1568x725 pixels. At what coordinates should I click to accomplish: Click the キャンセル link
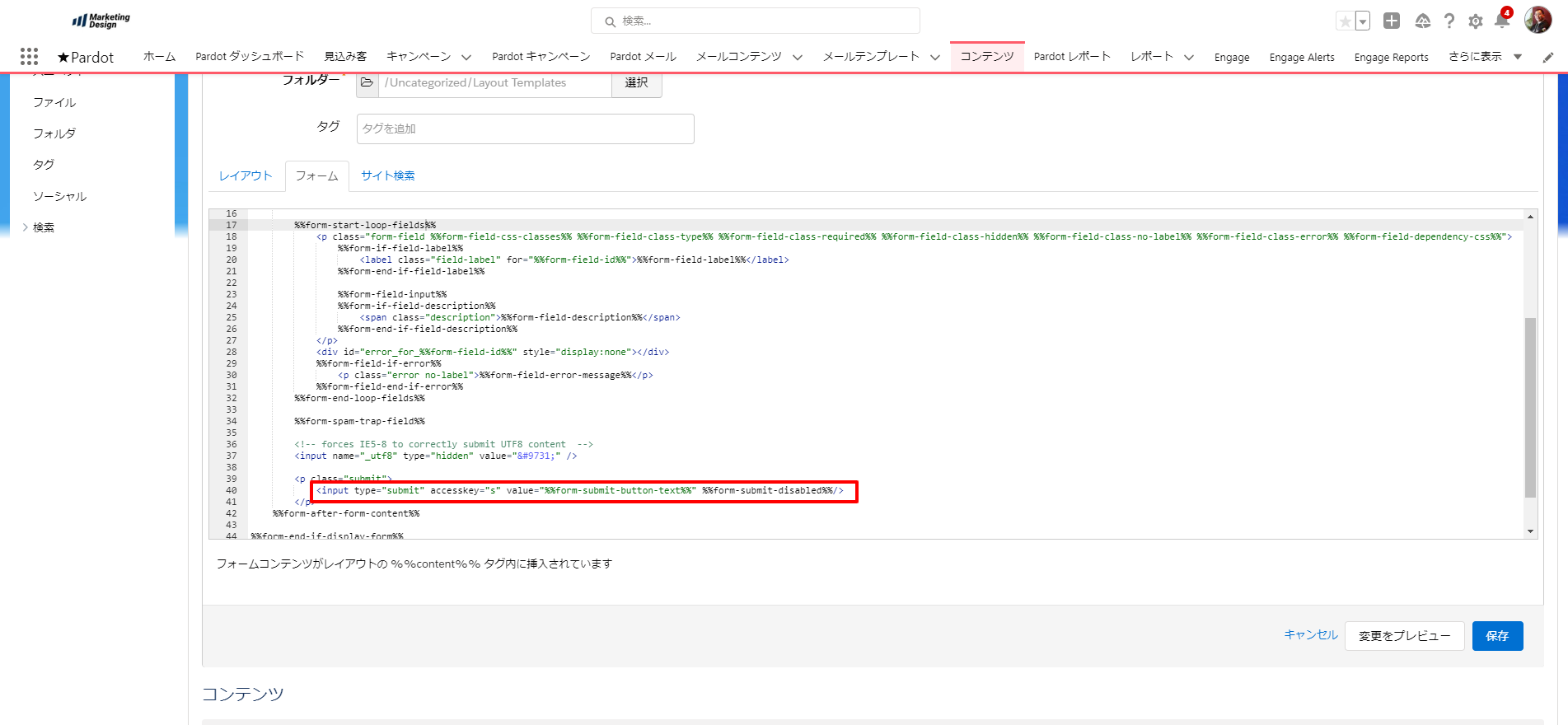(1311, 634)
